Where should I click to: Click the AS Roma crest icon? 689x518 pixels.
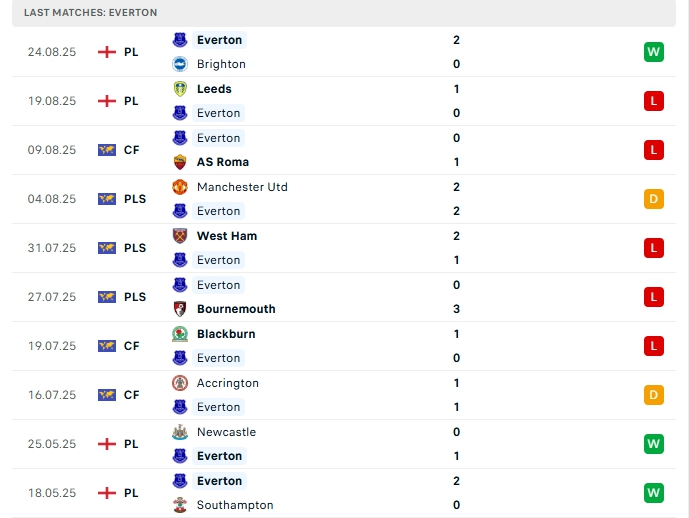coord(180,162)
